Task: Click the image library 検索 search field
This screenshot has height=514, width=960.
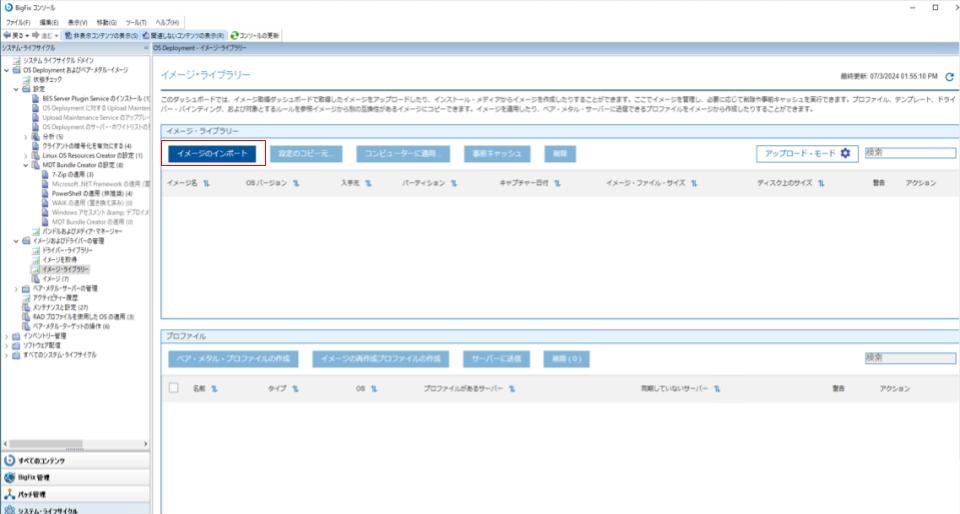Action: 910,153
